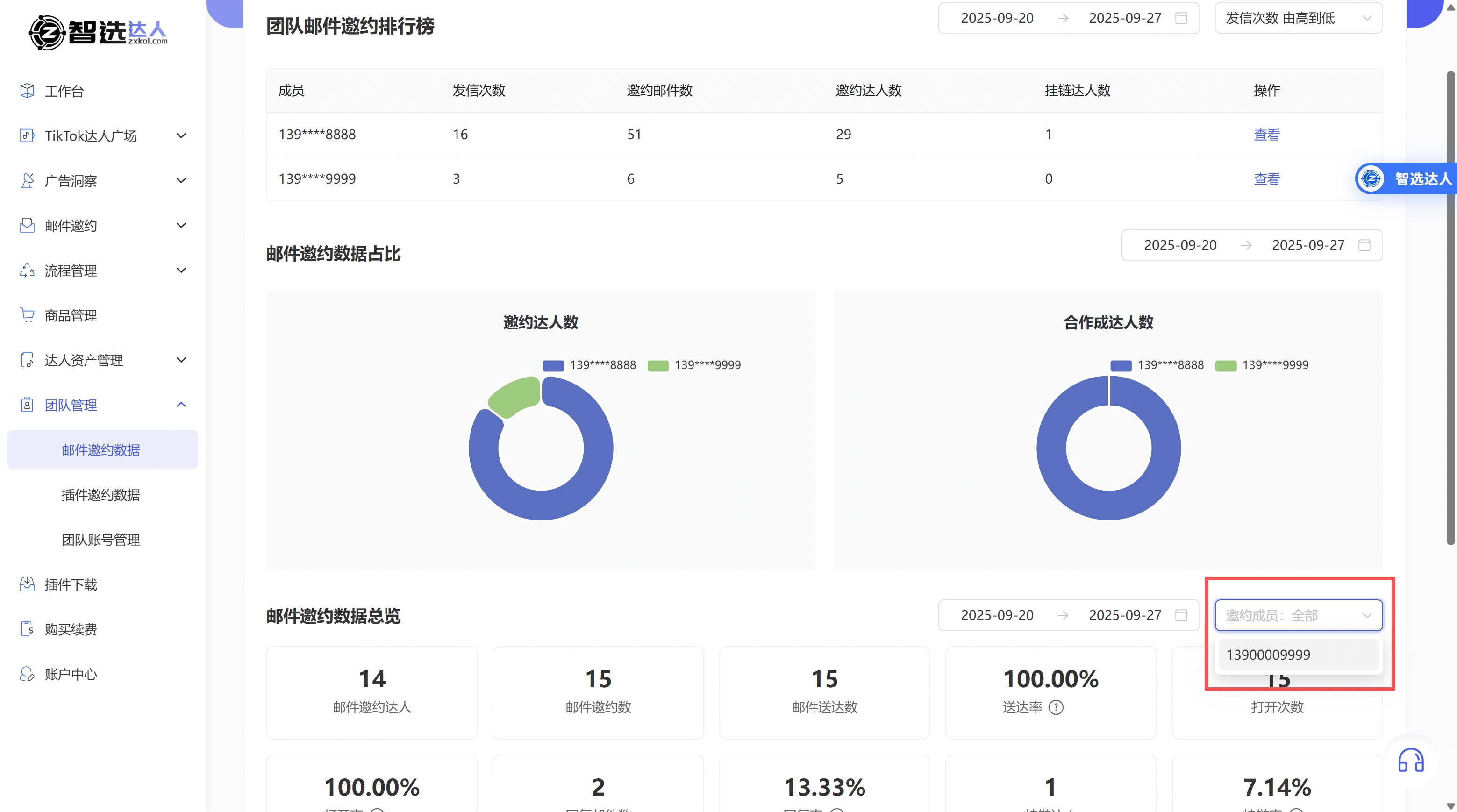Open the 发信次数 由高到低 sort dropdown

1298,18
